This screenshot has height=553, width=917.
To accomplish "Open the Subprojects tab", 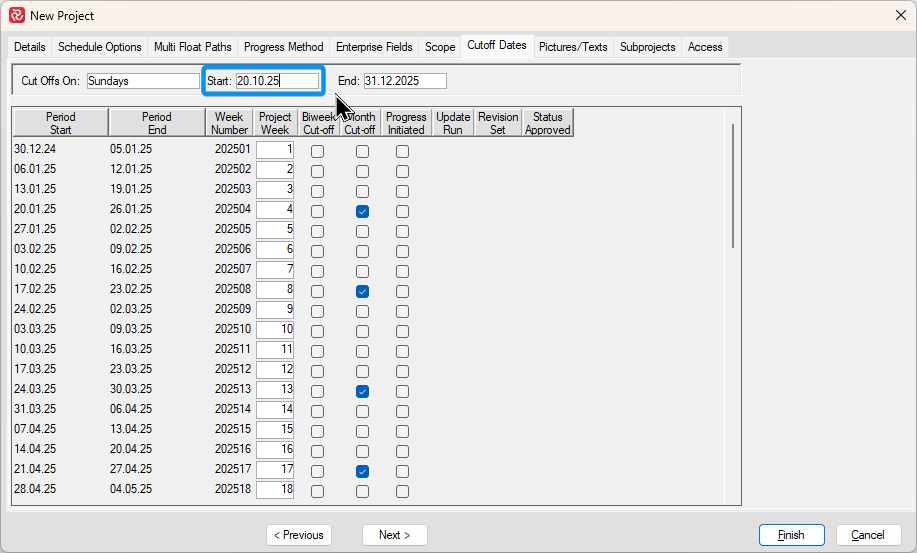I will point(647,47).
